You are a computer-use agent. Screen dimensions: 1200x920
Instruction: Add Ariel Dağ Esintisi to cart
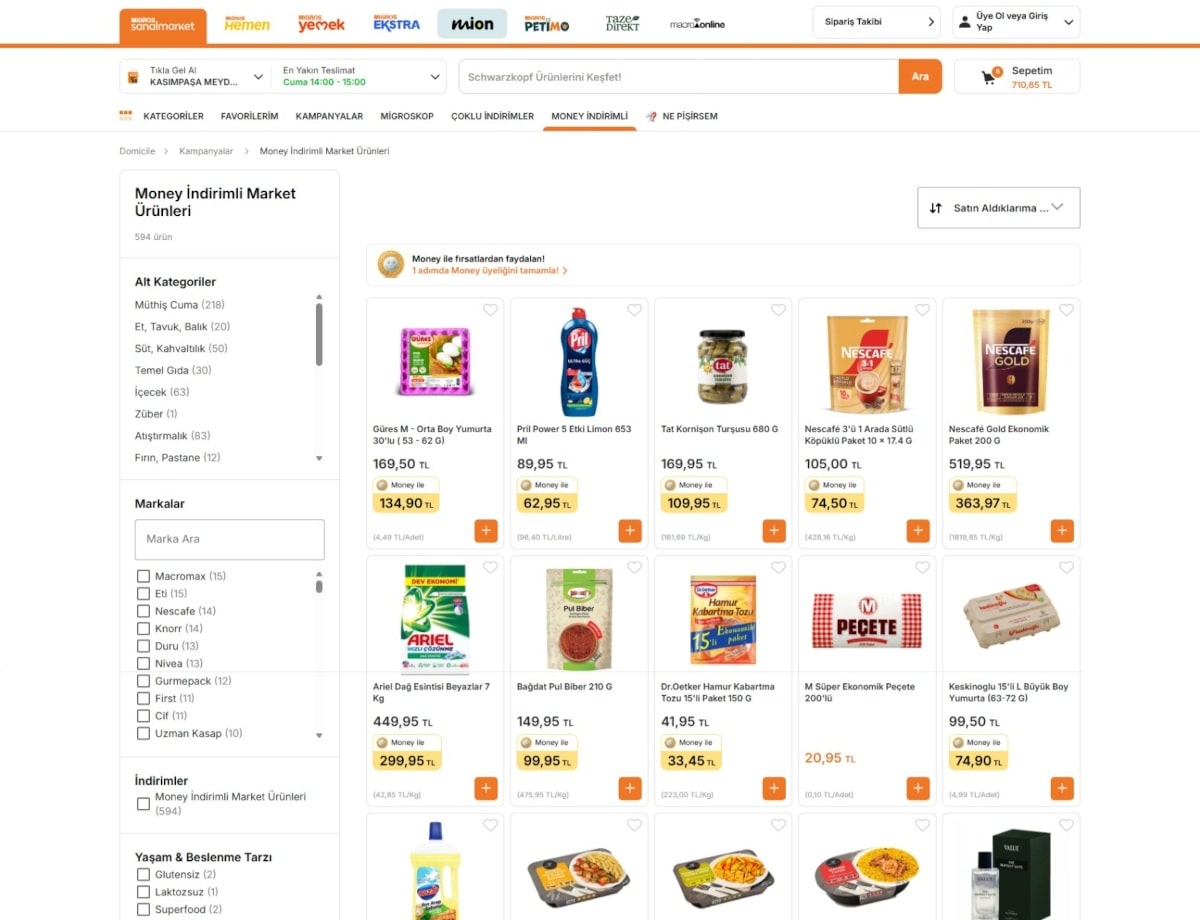coord(486,788)
